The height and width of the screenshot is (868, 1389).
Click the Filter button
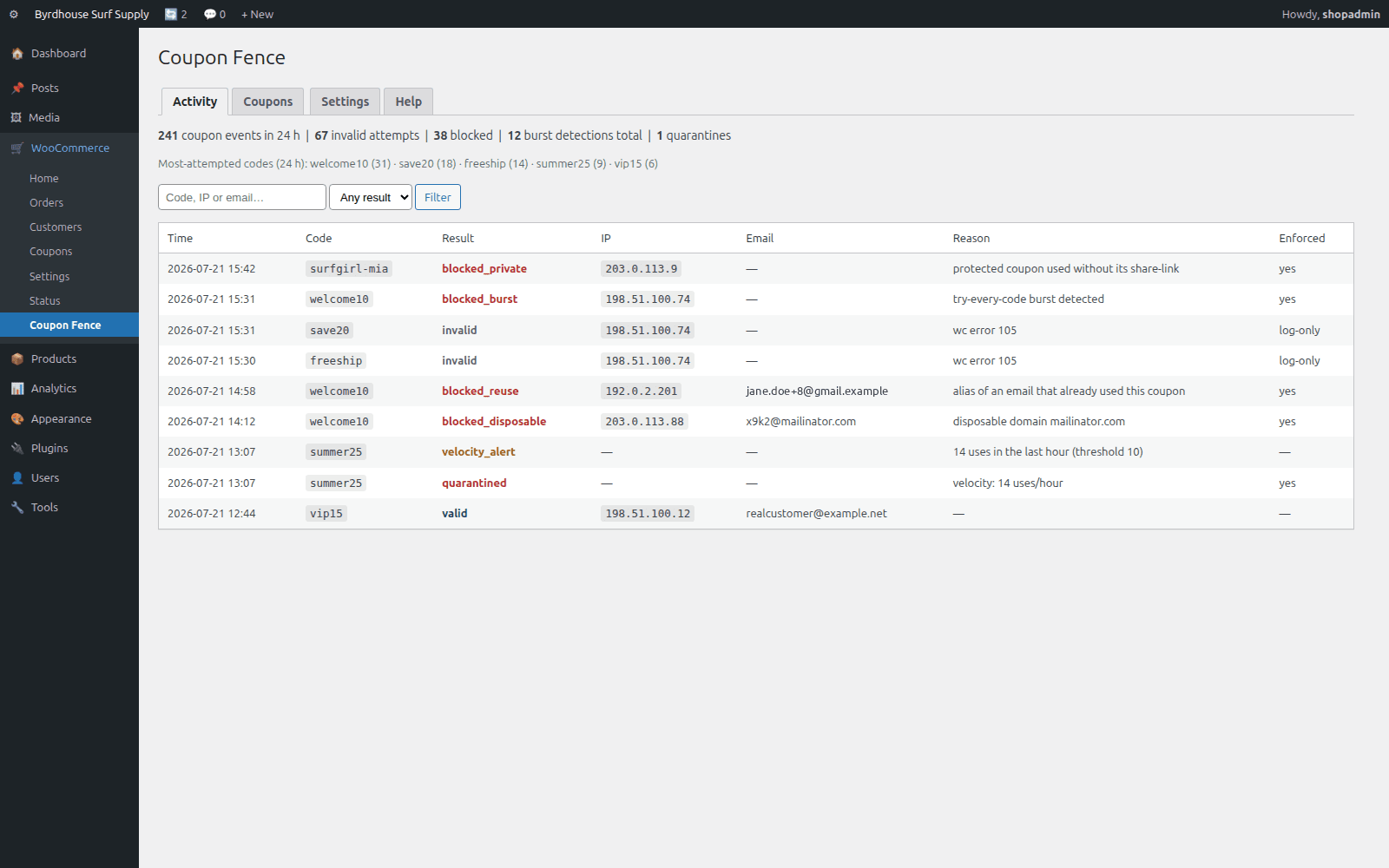(438, 197)
